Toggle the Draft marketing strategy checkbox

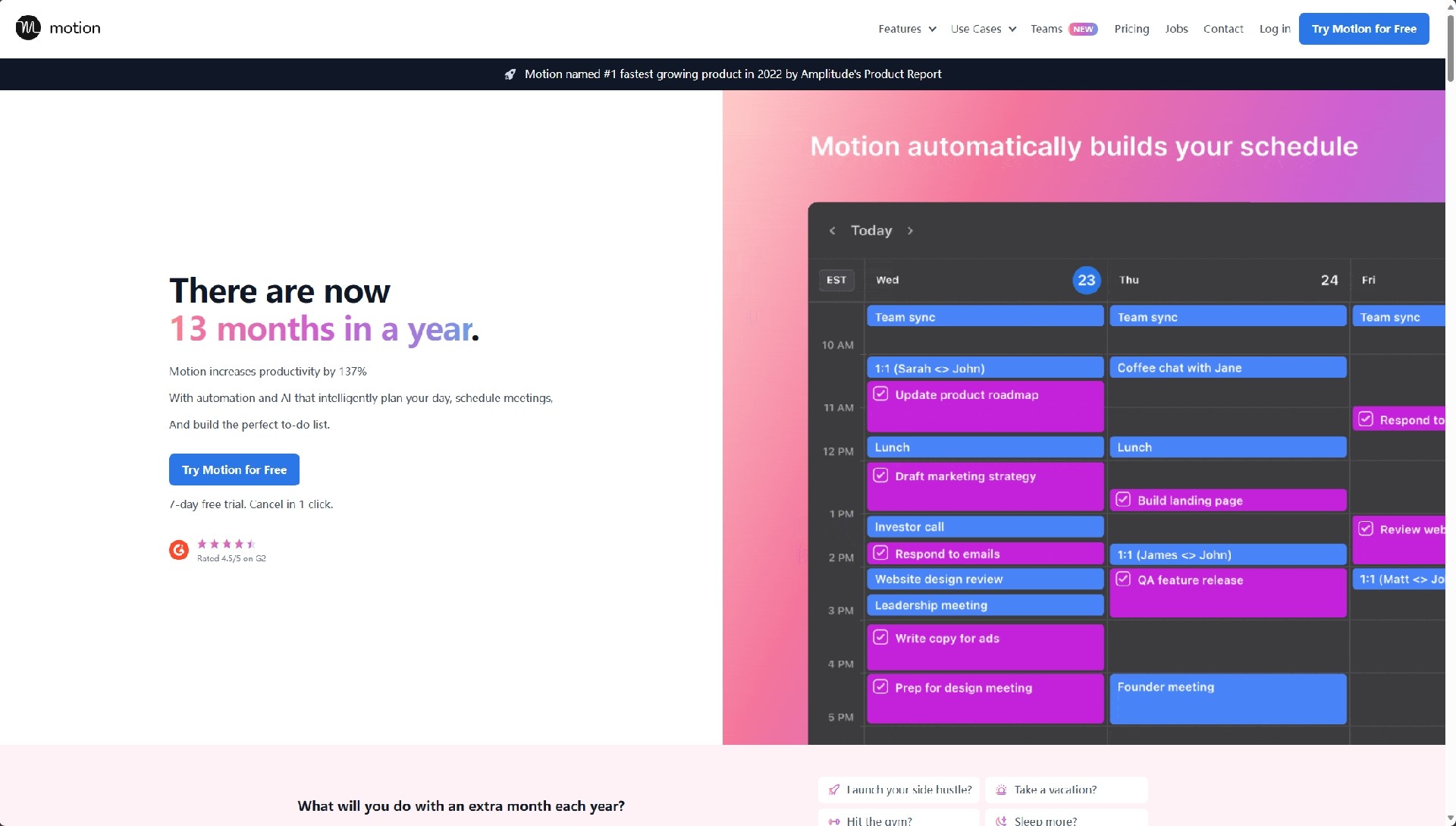click(880, 476)
